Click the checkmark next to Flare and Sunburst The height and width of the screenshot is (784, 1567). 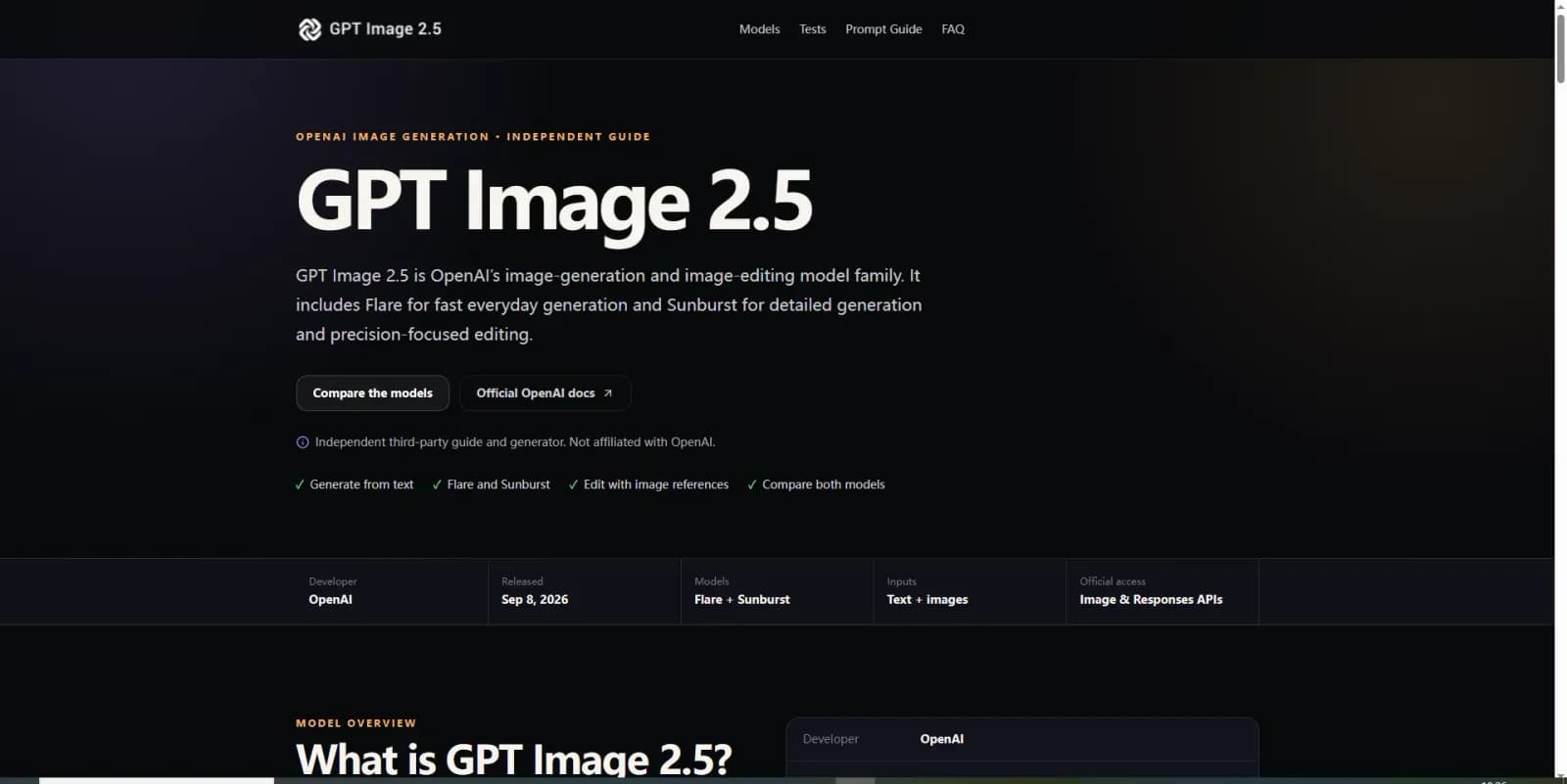tap(437, 484)
